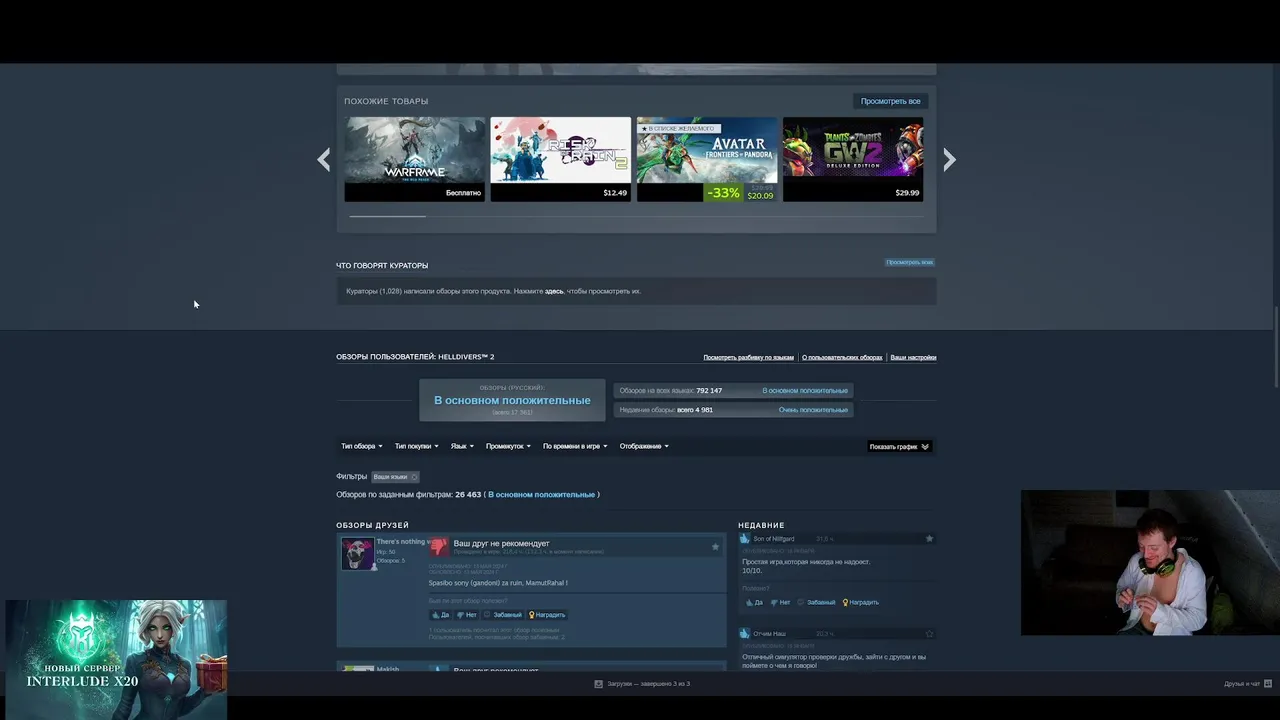Open Plants vs Zombies GW2 thumbnail
This screenshot has width=1280, height=720.
[x=853, y=159]
